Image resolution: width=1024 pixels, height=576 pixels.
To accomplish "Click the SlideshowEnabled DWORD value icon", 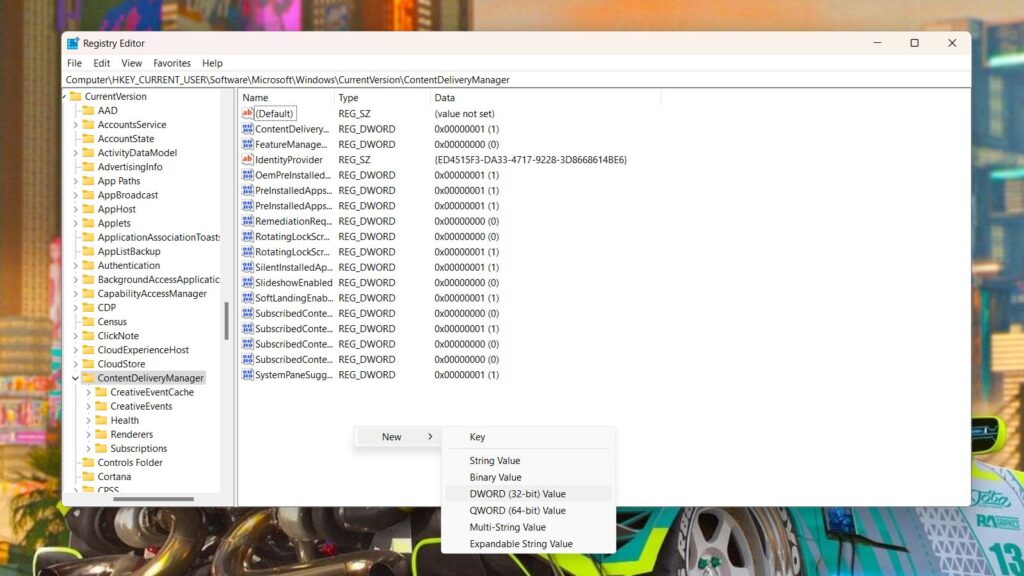I will pos(247,282).
